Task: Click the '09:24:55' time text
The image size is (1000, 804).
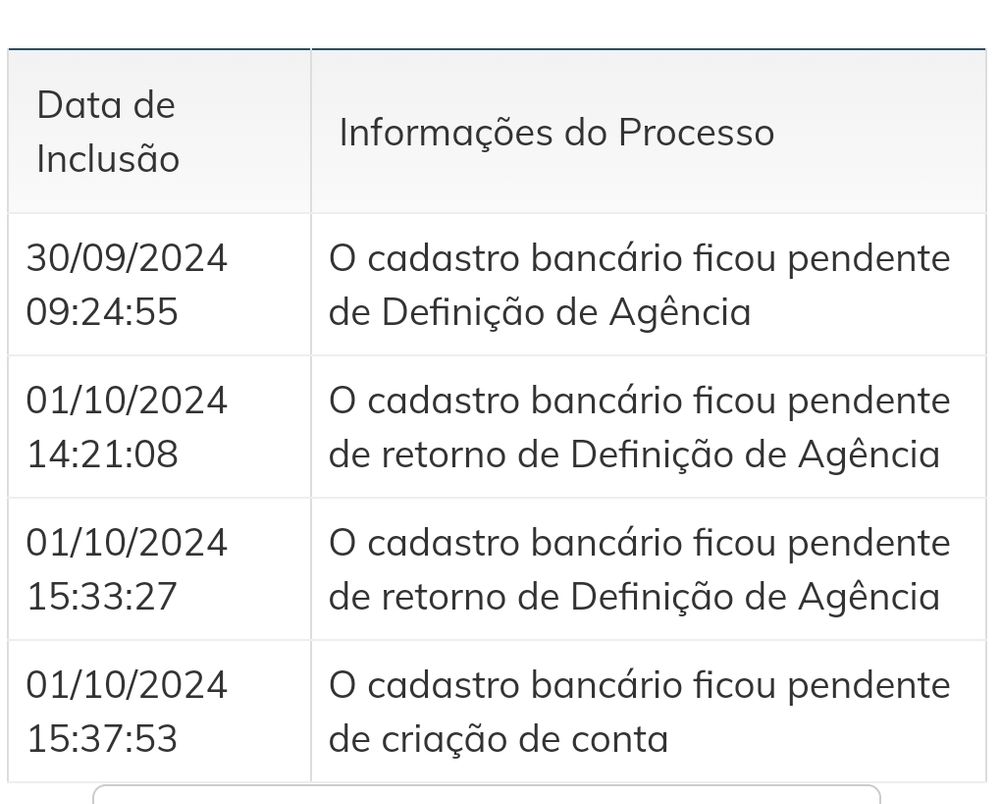Action: [x=102, y=312]
